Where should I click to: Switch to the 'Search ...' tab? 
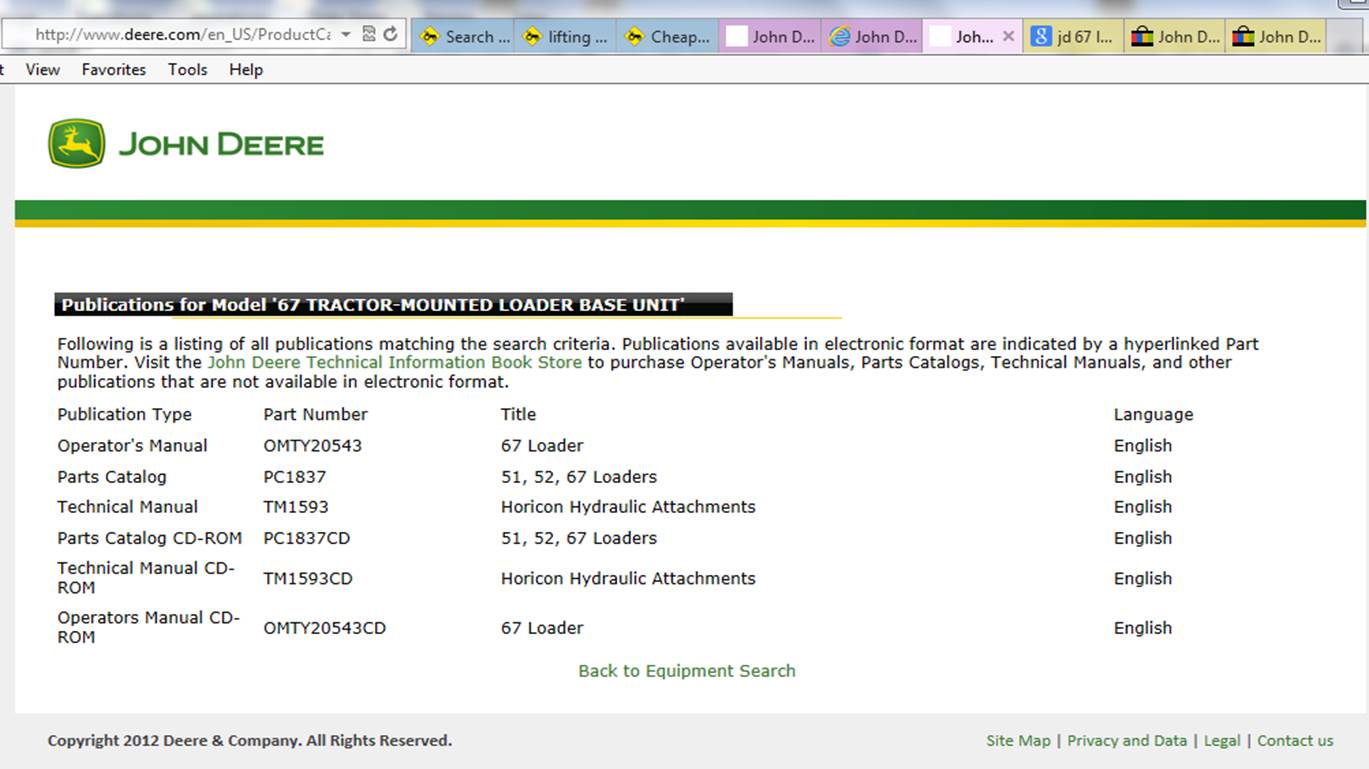click(463, 36)
